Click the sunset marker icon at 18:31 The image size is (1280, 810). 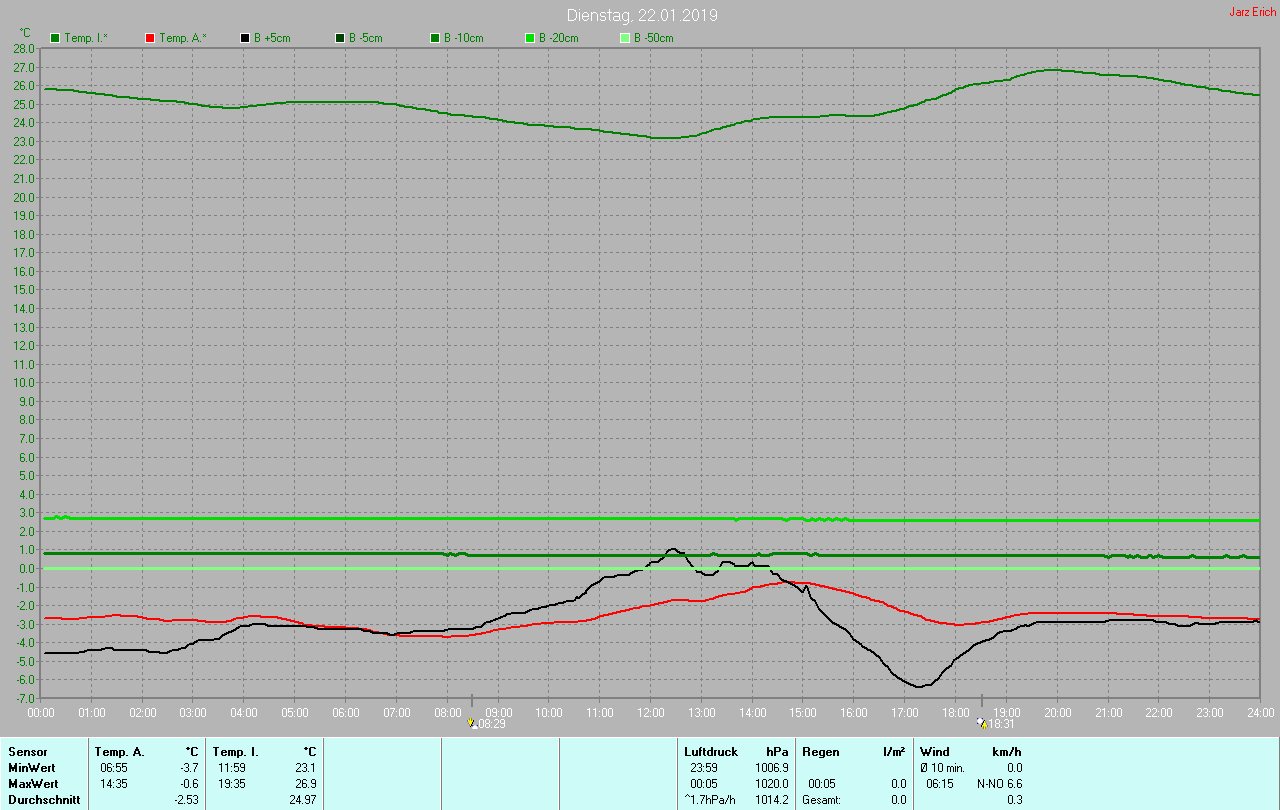(982, 723)
